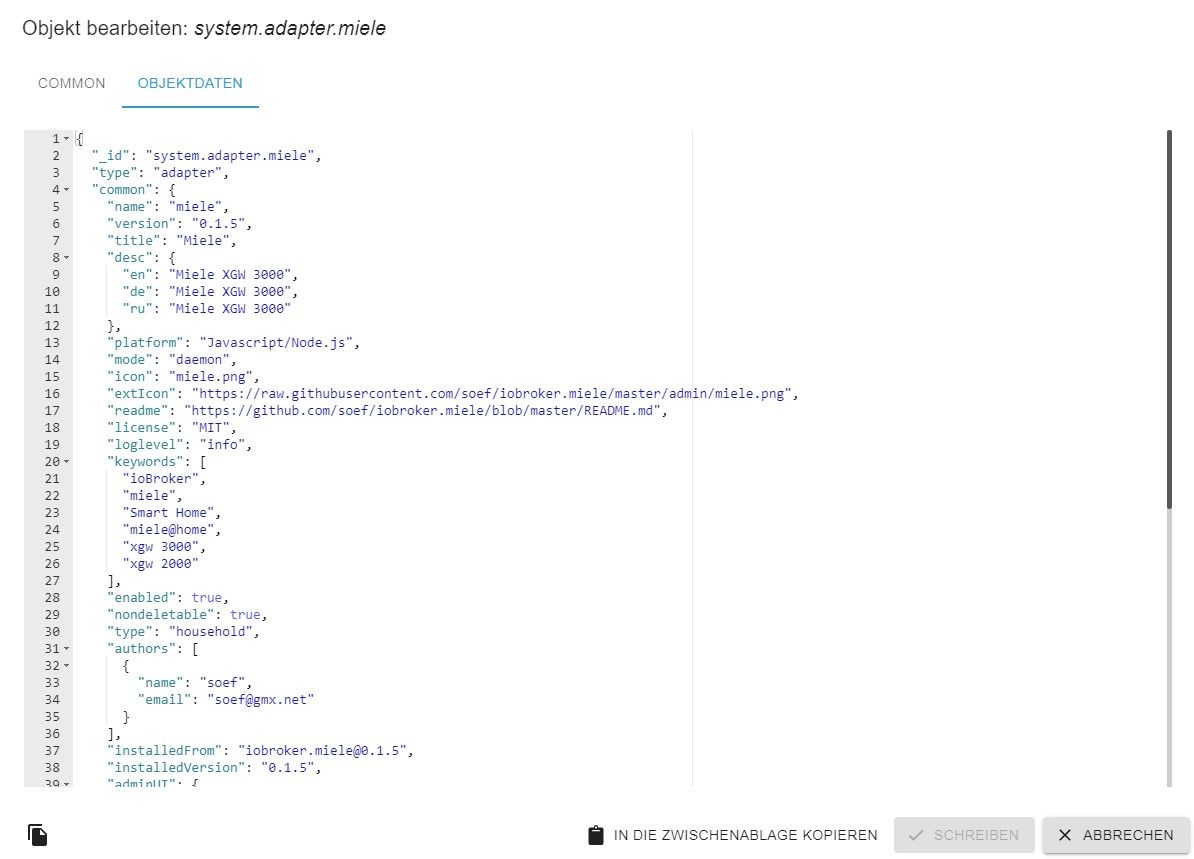Click the "de" description value on line 10
Image resolution: width=1194 pixels, height=859 pixels.
click(x=230, y=292)
